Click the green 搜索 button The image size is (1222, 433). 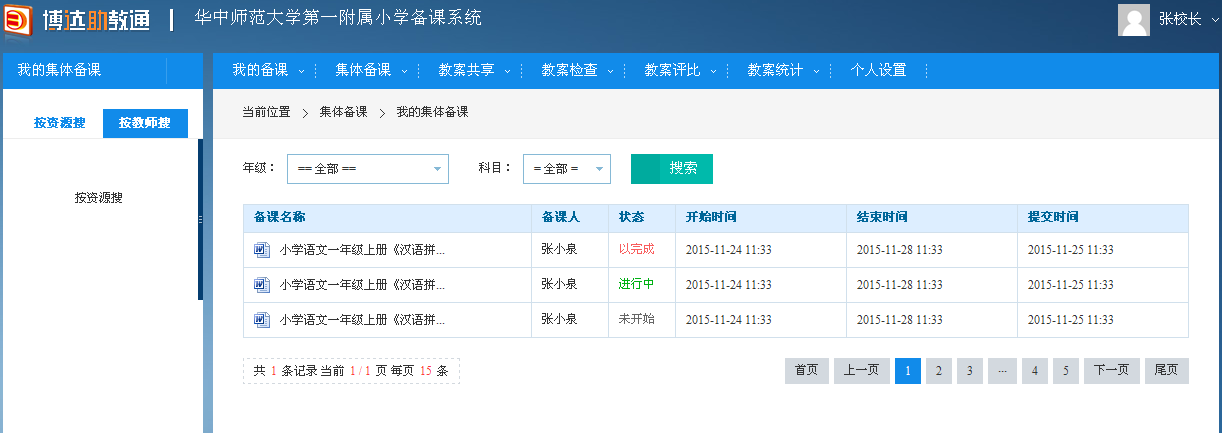(x=671, y=169)
